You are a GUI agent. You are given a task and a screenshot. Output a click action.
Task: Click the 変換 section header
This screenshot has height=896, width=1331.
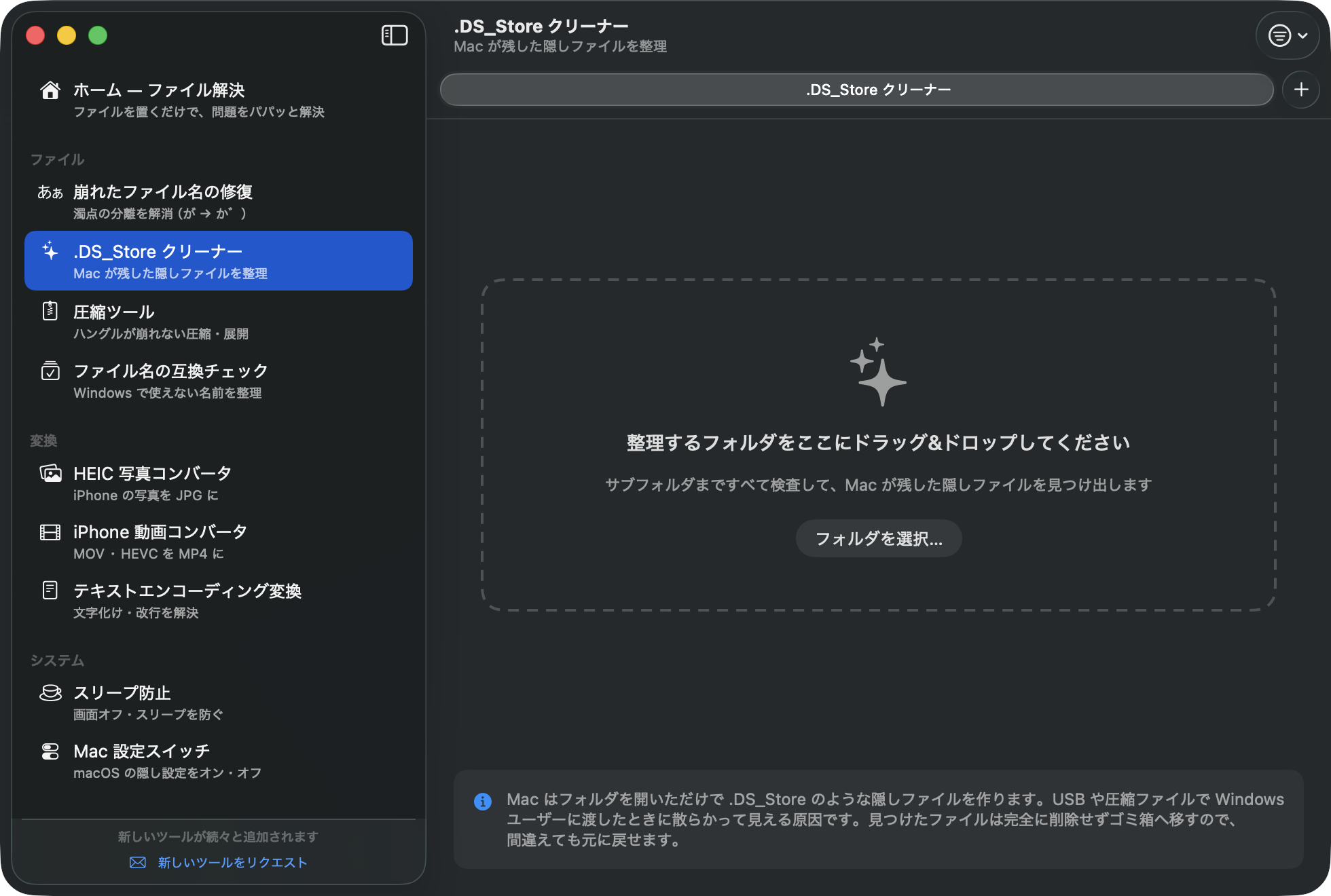pyautogui.click(x=43, y=441)
